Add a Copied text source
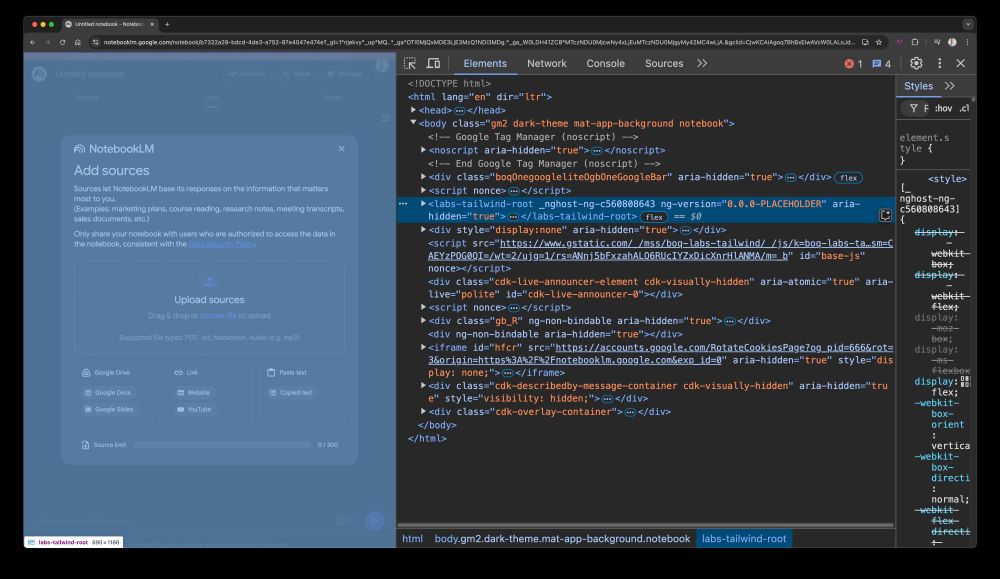The height and width of the screenshot is (579, 1000). (x=291, y=393)
